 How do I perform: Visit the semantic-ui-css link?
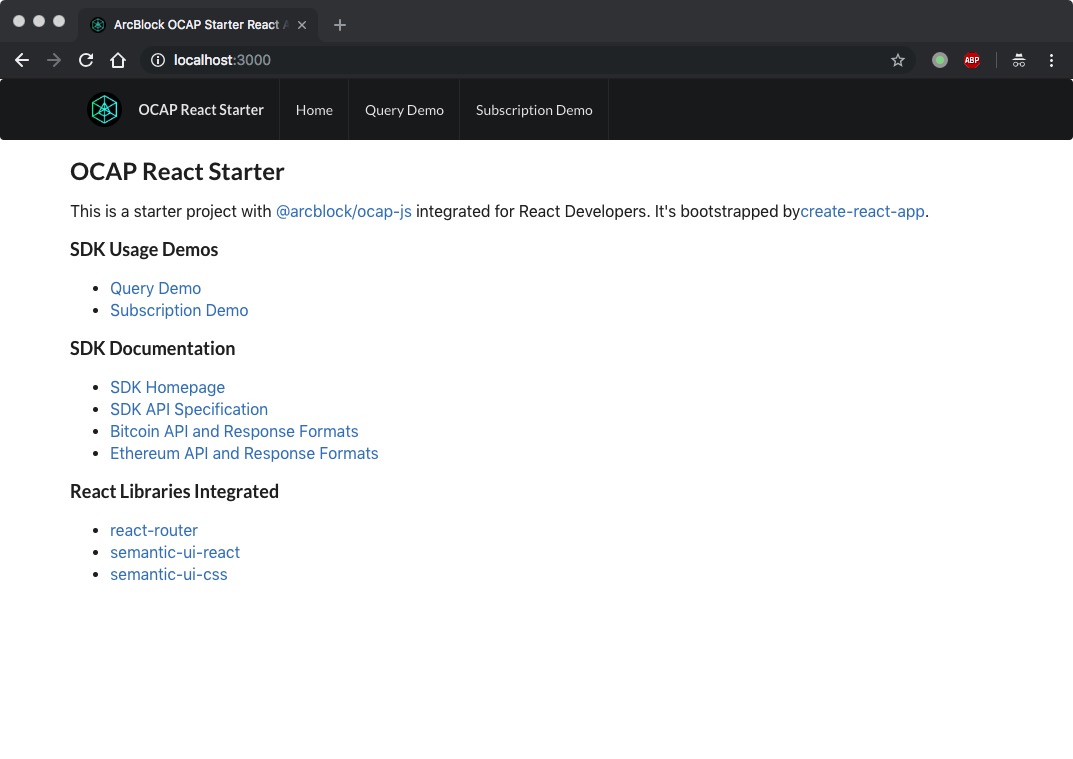click(168, 574)
